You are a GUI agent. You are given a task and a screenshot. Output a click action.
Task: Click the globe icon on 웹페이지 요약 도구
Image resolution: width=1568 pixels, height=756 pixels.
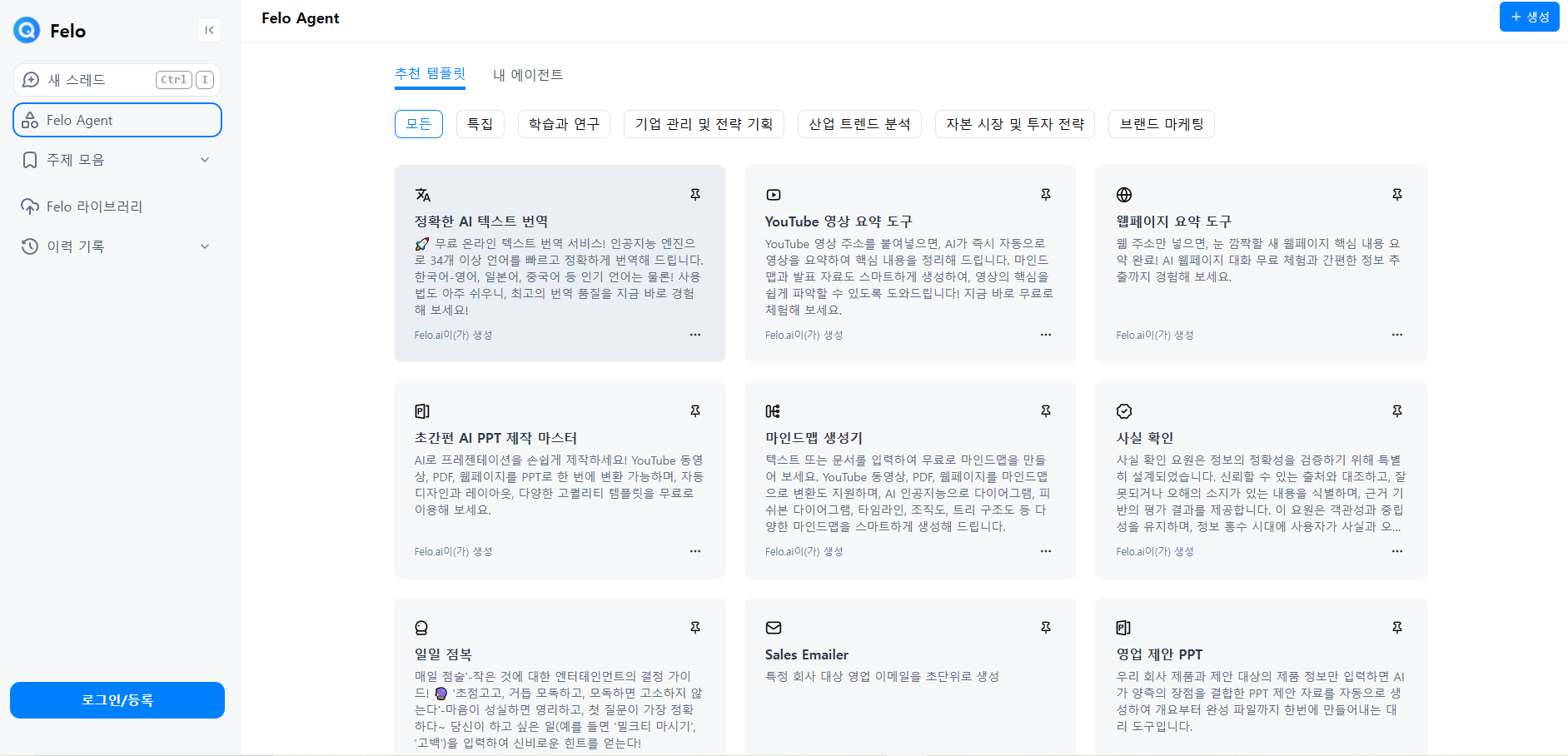coord(1124,195)
